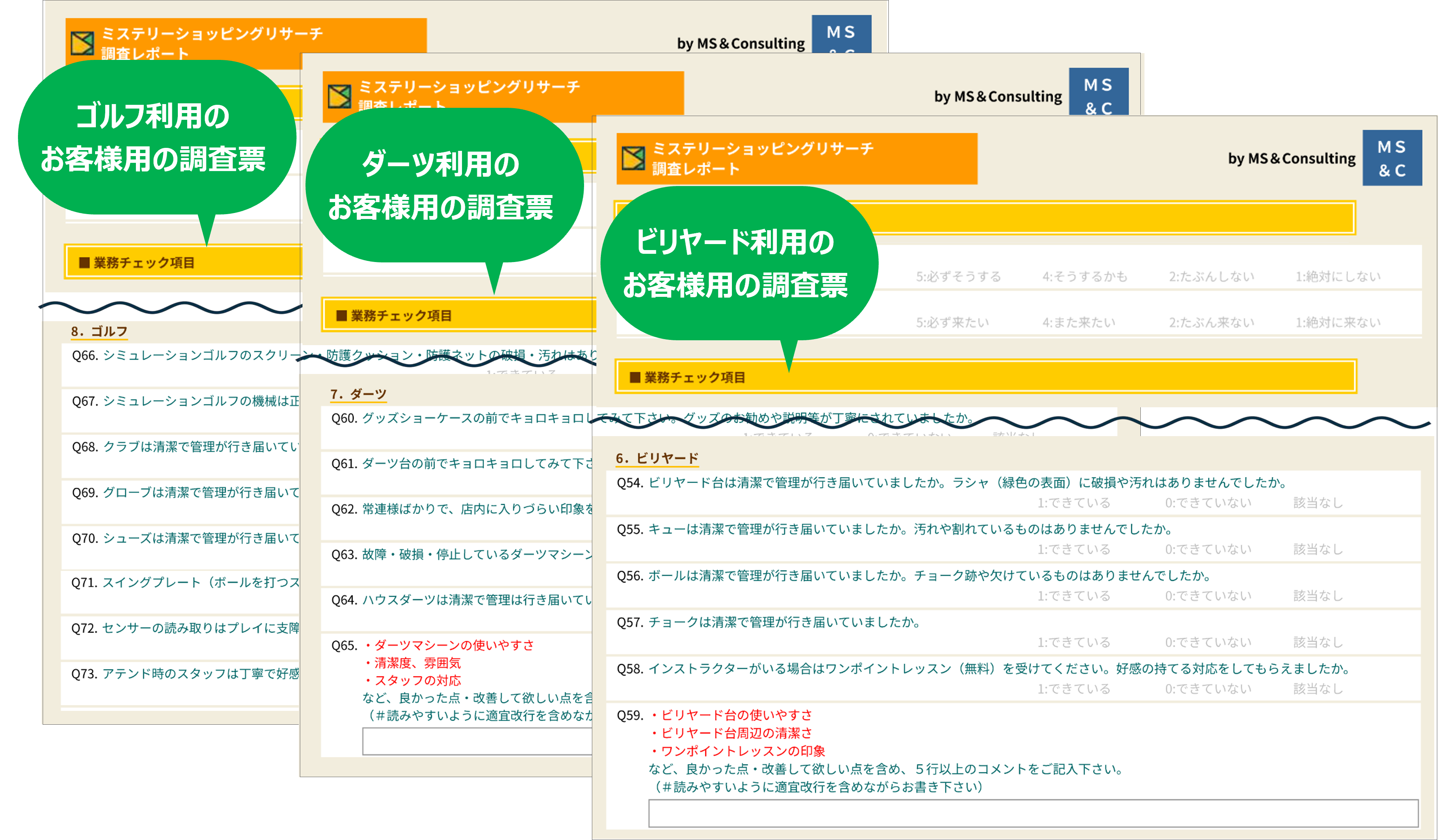Click the envelope icon in the golf report header
Viewport: 1438px width, 840px height.
82,43
